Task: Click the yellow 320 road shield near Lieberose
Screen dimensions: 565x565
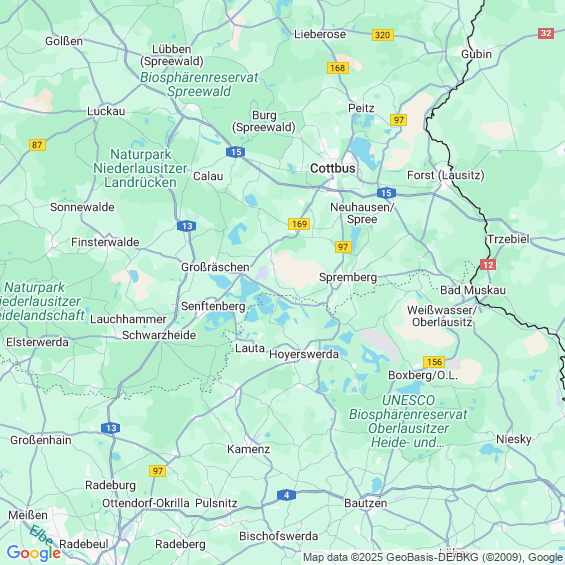Action: tap(383, 35)
